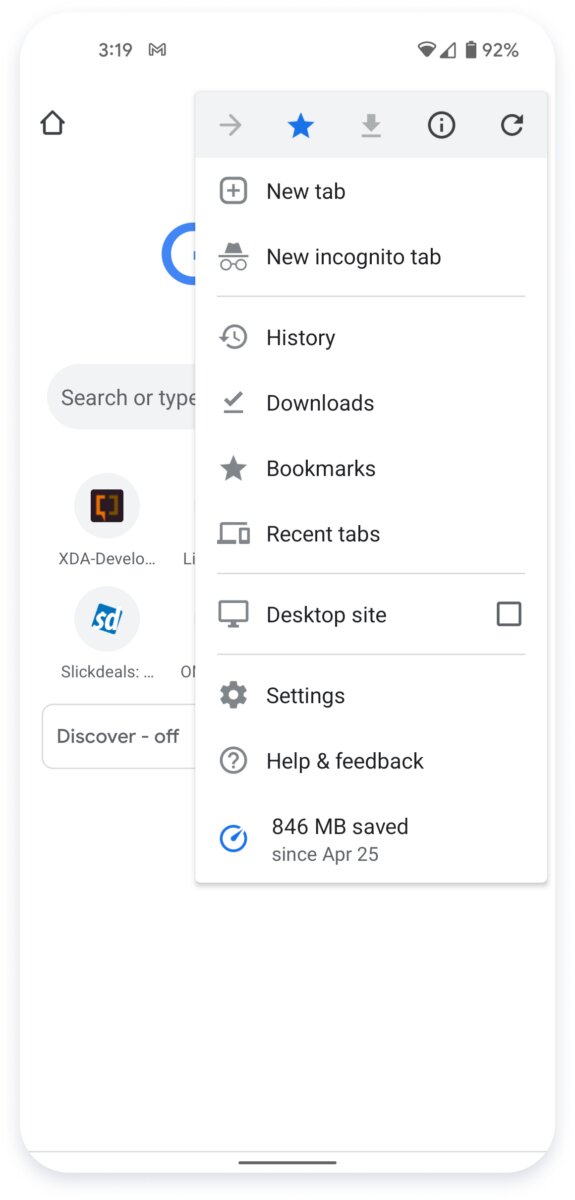
Task: Tap the download page icon
Action: 371,125
